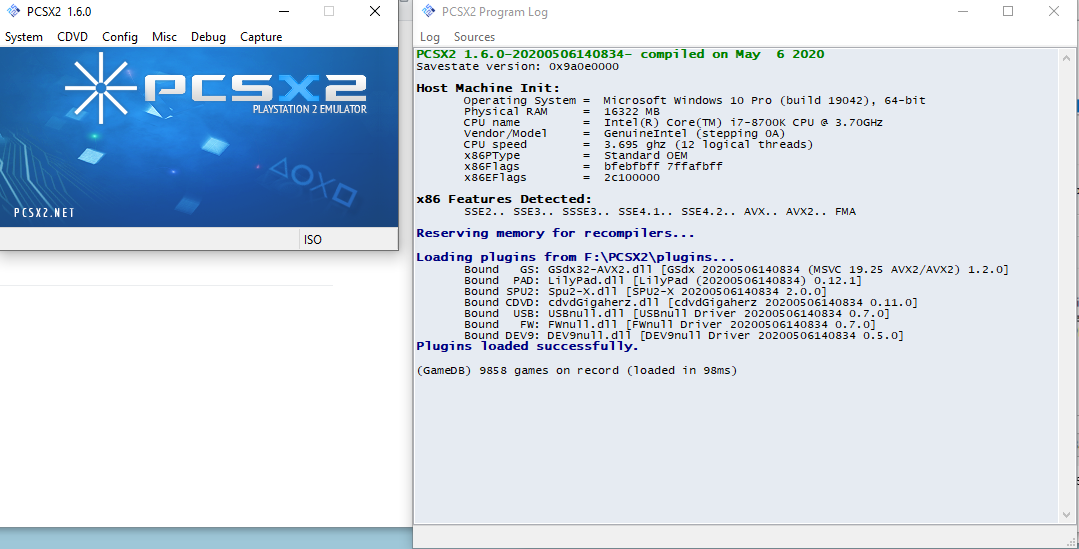Image resolution: width=1079 pixels, height=549 pixels.
Task: Click the GameDB 9858 games on record line
Action: click(577, 371)
